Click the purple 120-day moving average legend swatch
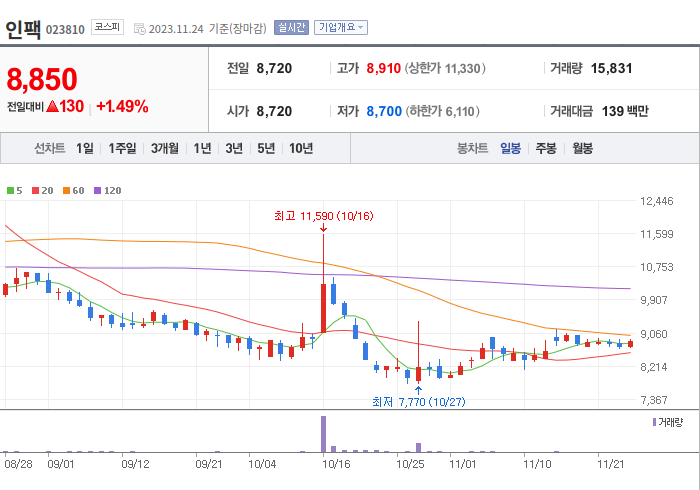700x490 pixels. (97, 191)
